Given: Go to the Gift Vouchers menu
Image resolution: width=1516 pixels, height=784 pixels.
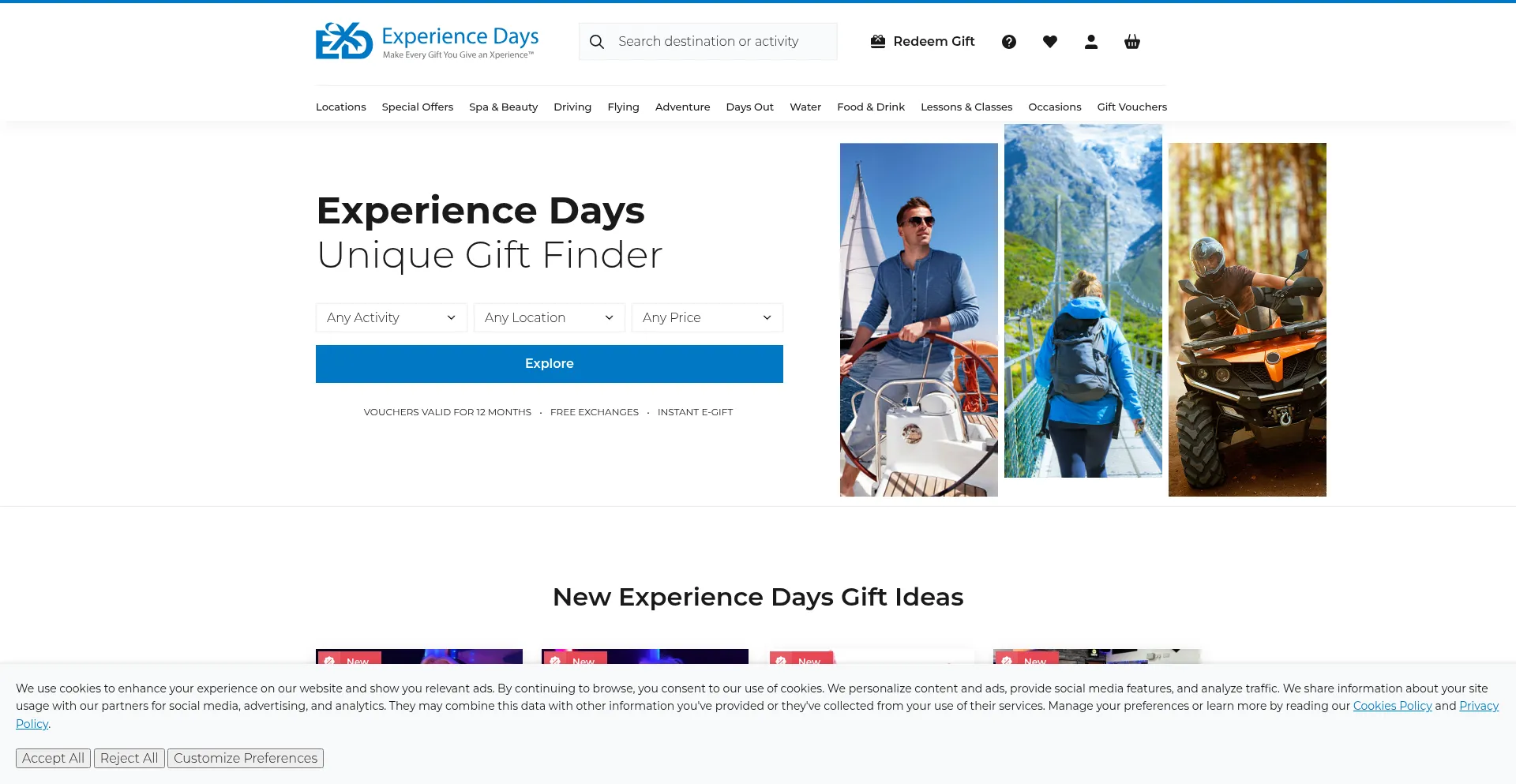Looking at the screenshot, I should pos(1131,107).
